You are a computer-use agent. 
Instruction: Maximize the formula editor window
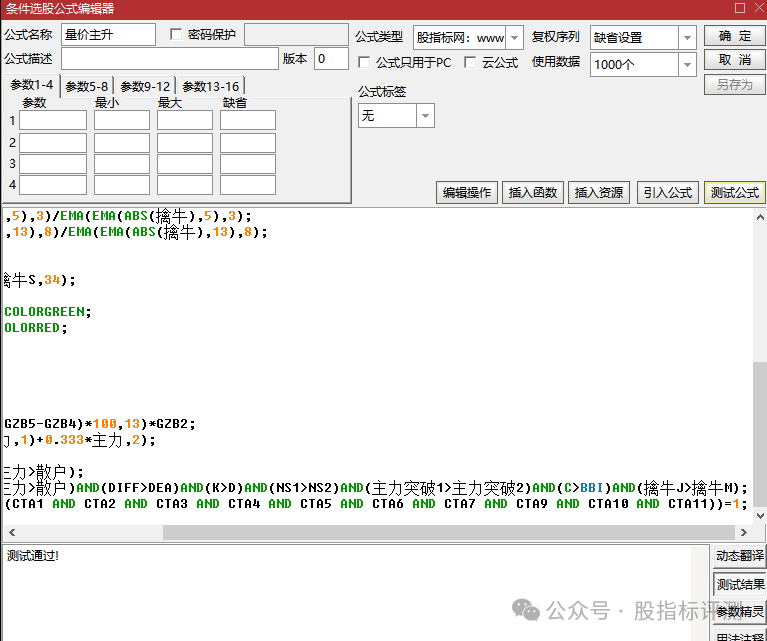(x=740, y=8)
